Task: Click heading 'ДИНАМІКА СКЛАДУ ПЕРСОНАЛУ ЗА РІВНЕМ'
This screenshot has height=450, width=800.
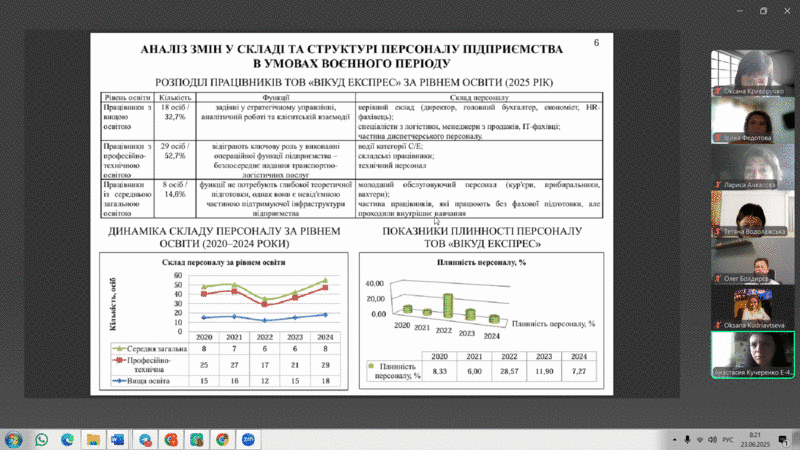Action: point(224,231)
